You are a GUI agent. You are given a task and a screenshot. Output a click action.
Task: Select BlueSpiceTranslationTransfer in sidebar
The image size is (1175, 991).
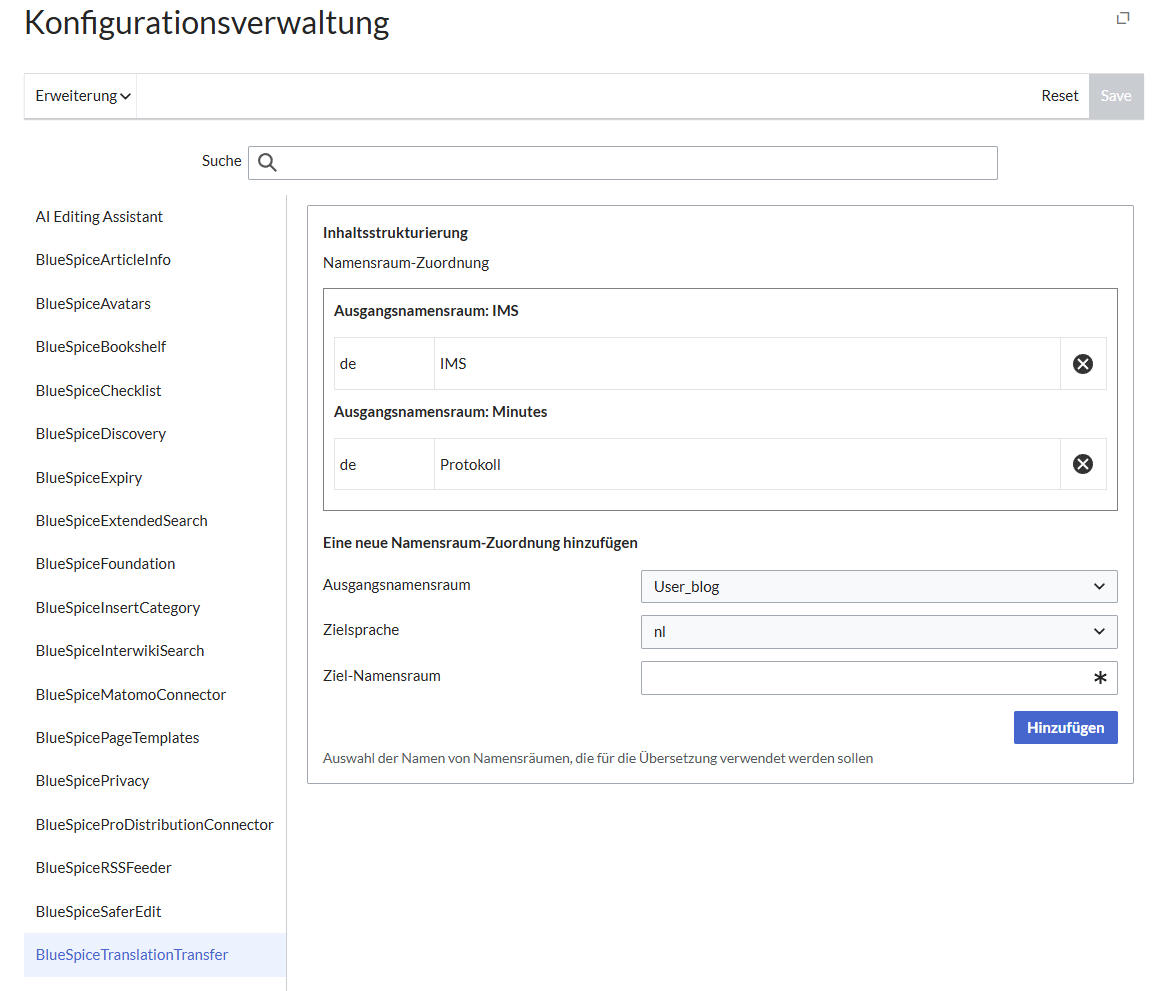point(132,955)
